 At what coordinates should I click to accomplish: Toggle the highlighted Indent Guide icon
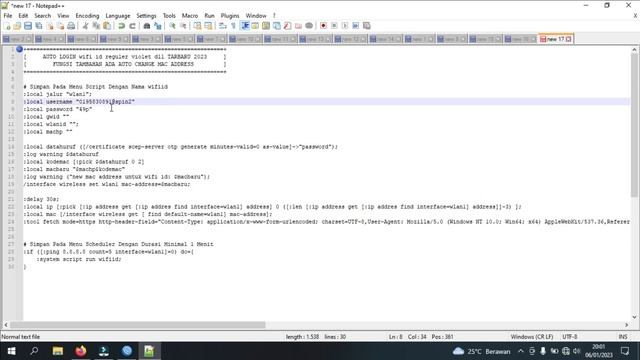(x=245, y=26)
